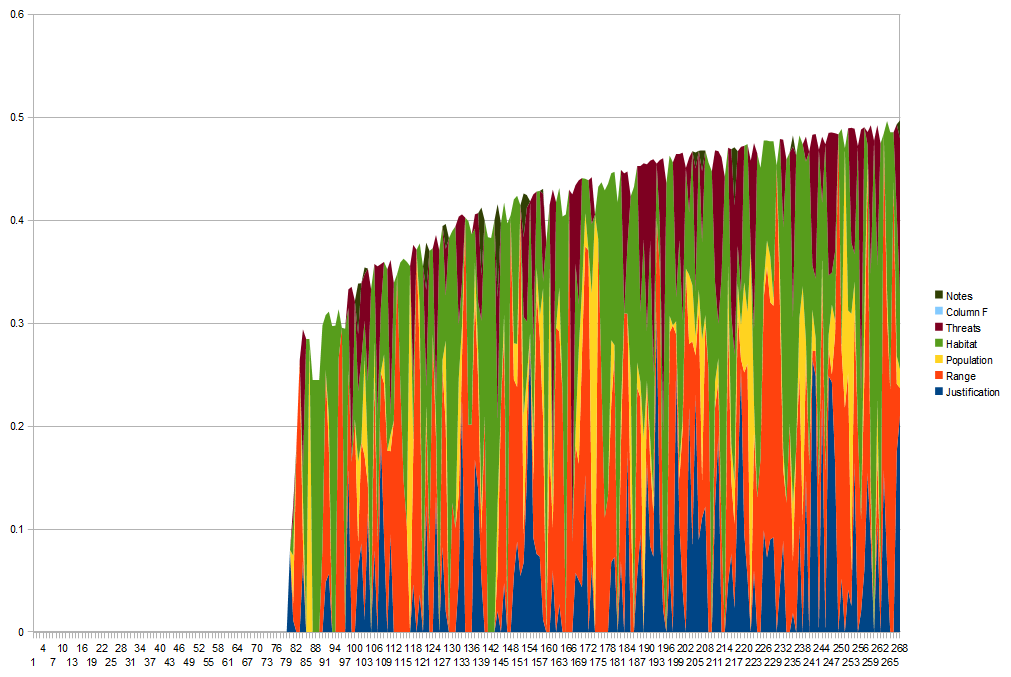Select the horizontal axis label 100
Screen dimensions: 1011x677
(x=355, y=649)
